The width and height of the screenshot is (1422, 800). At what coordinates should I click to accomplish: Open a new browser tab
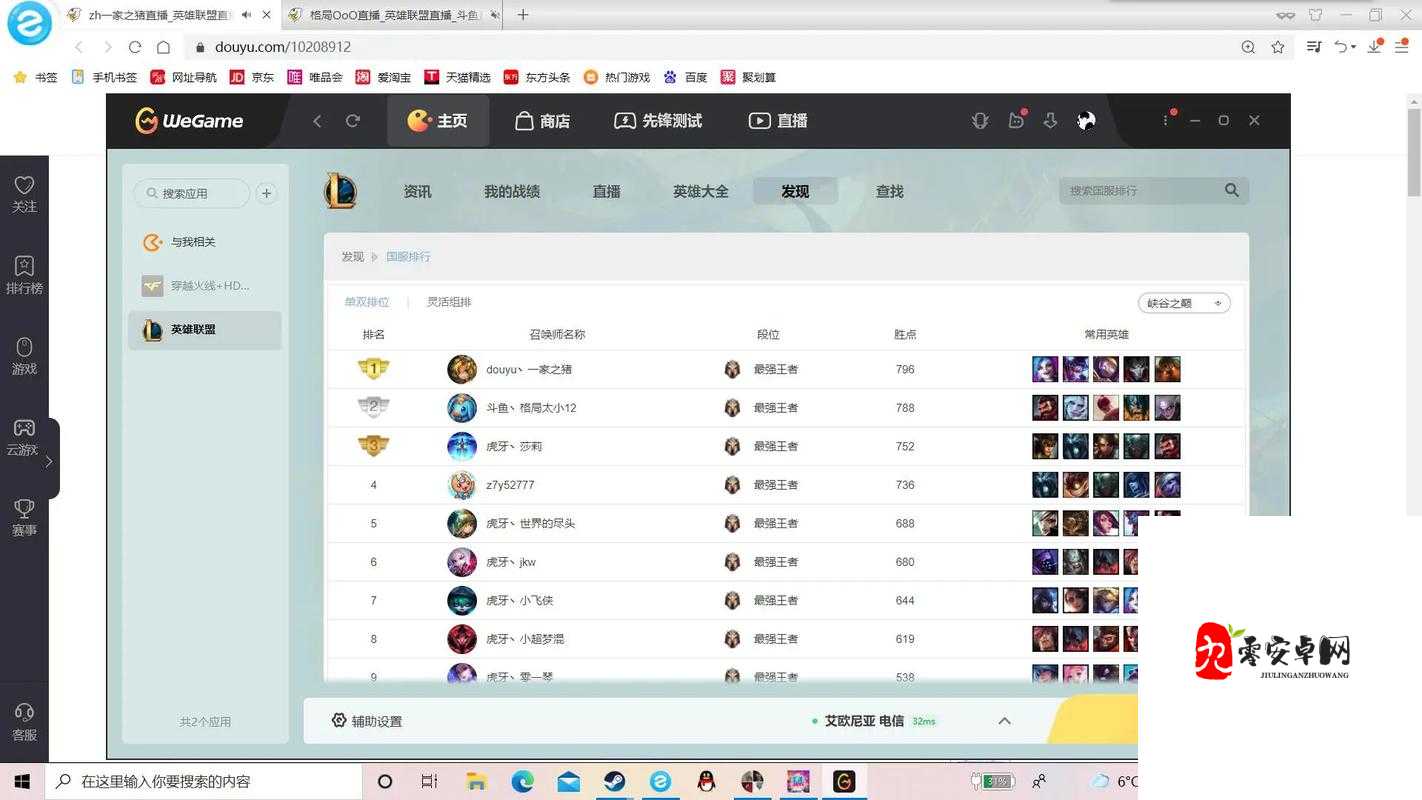tap(523, 15)
